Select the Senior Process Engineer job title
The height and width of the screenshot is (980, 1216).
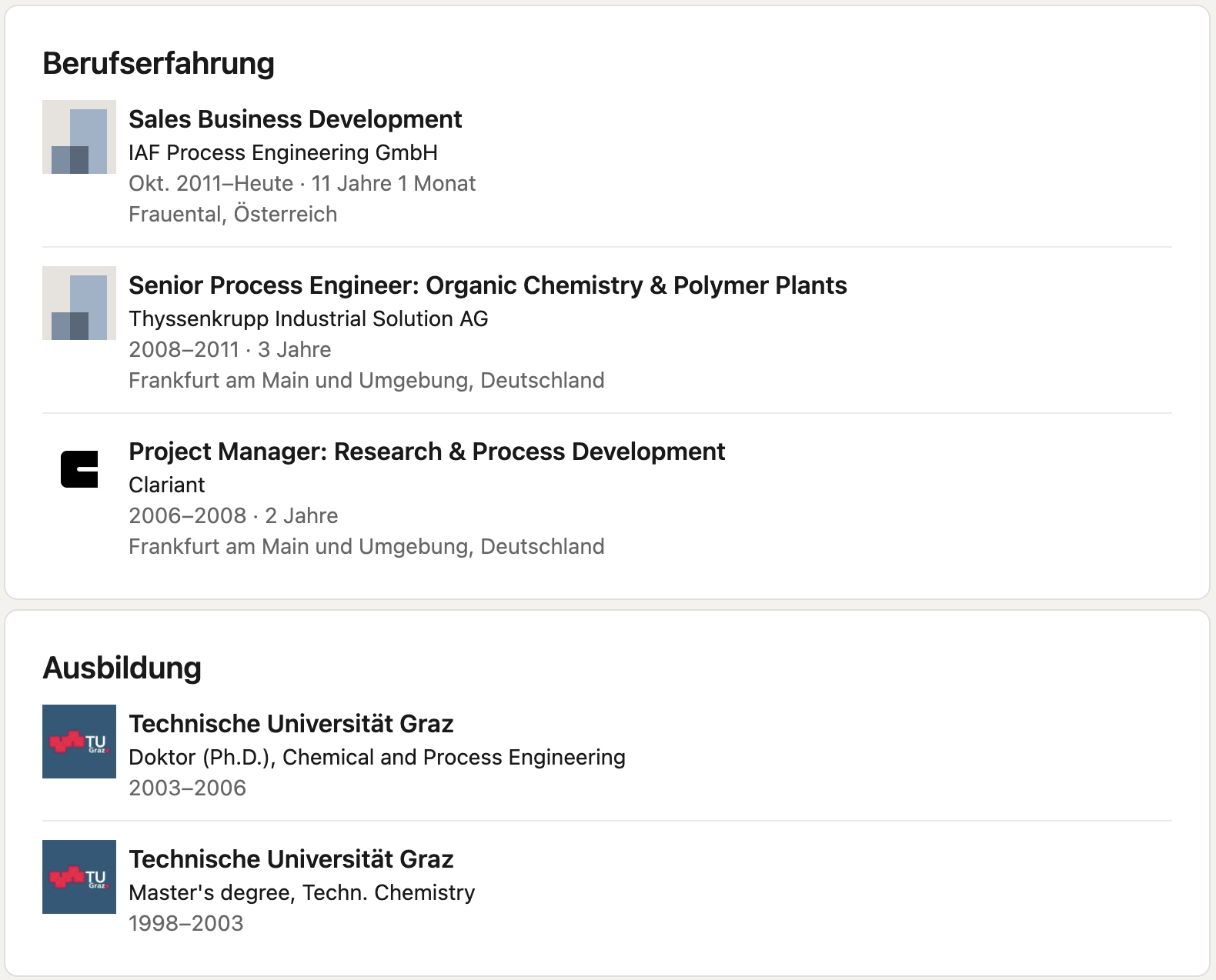coord(488,285)
